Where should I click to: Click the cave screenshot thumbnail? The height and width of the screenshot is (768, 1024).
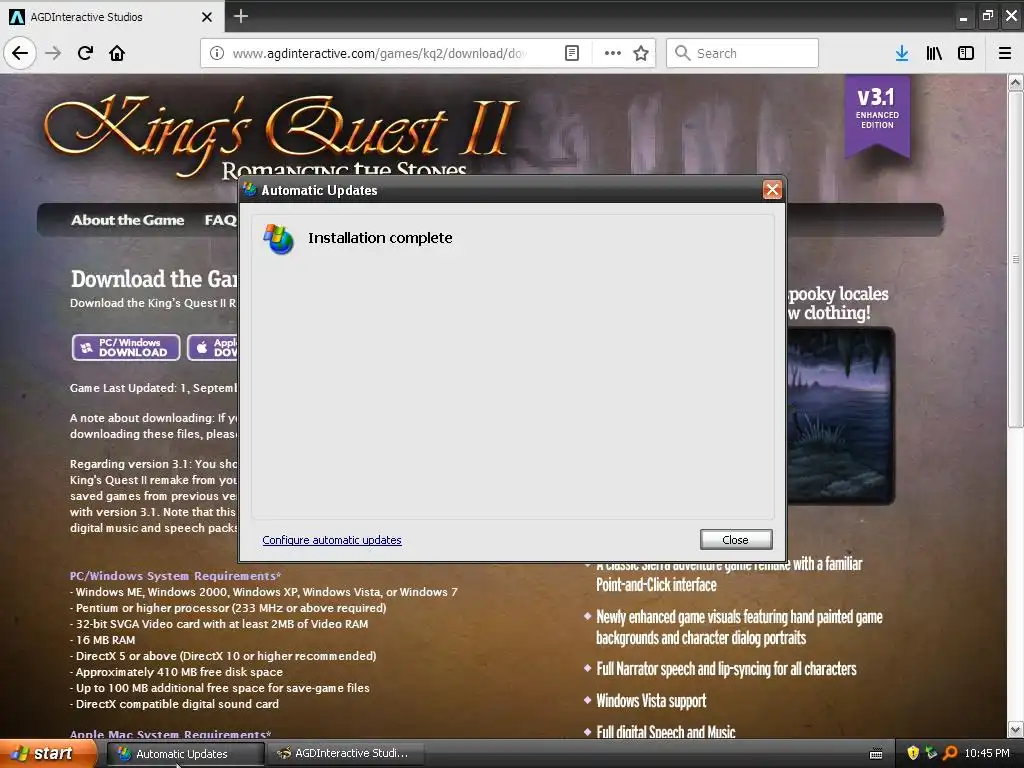pyautogui.click(x=840, y=415)
